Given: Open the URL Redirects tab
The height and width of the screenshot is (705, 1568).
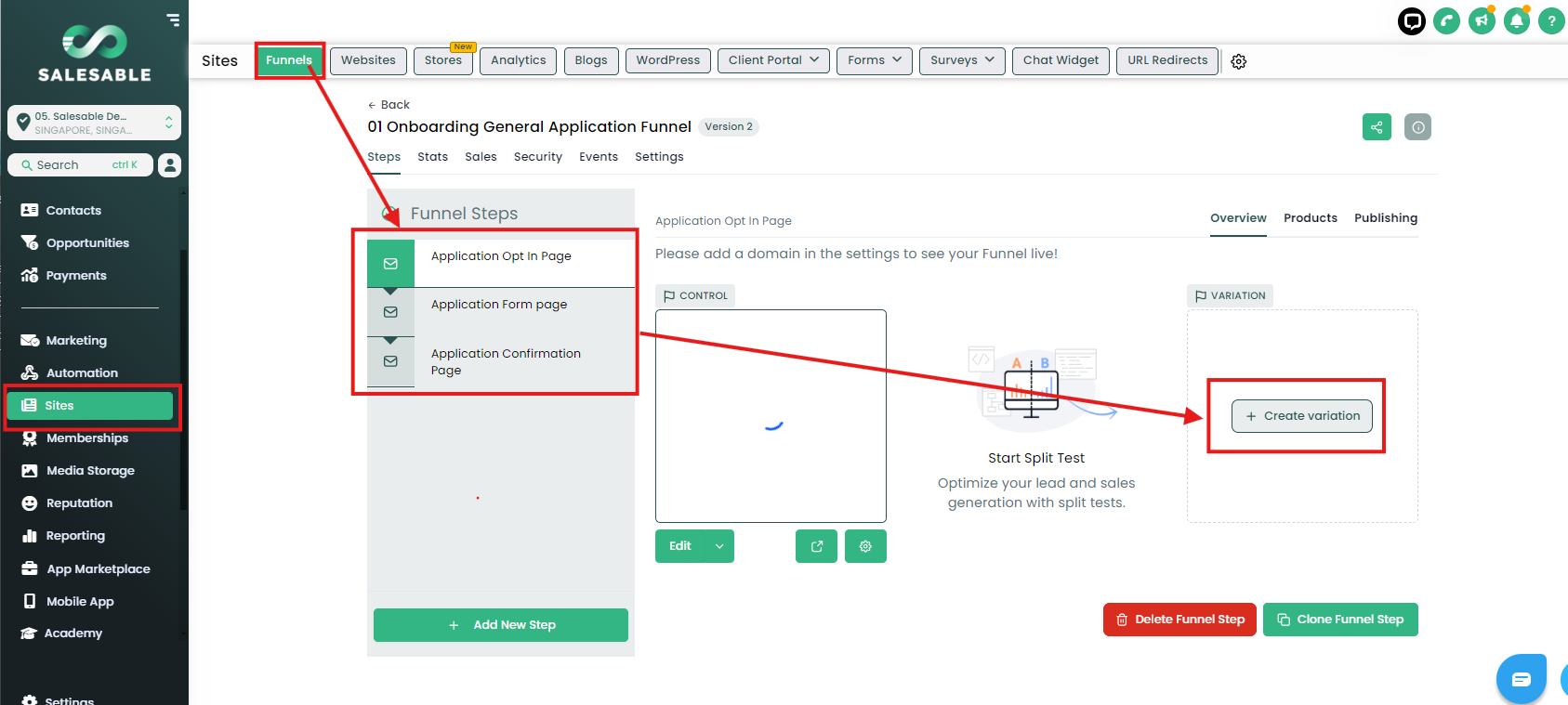Looking at the screenshot, I should click(x=1167, y=60).
